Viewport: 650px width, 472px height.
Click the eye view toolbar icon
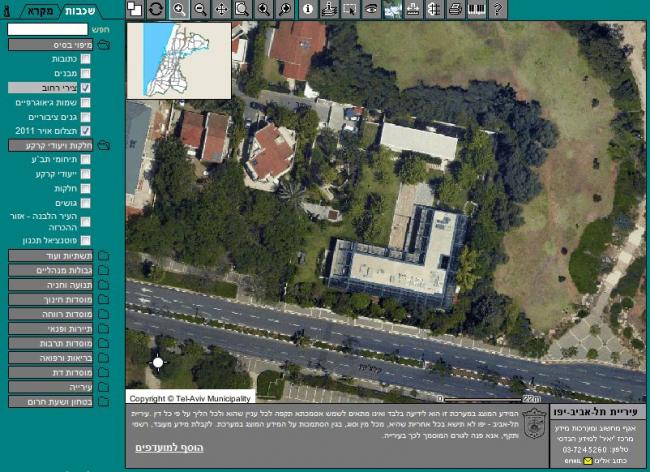[371, 9]
